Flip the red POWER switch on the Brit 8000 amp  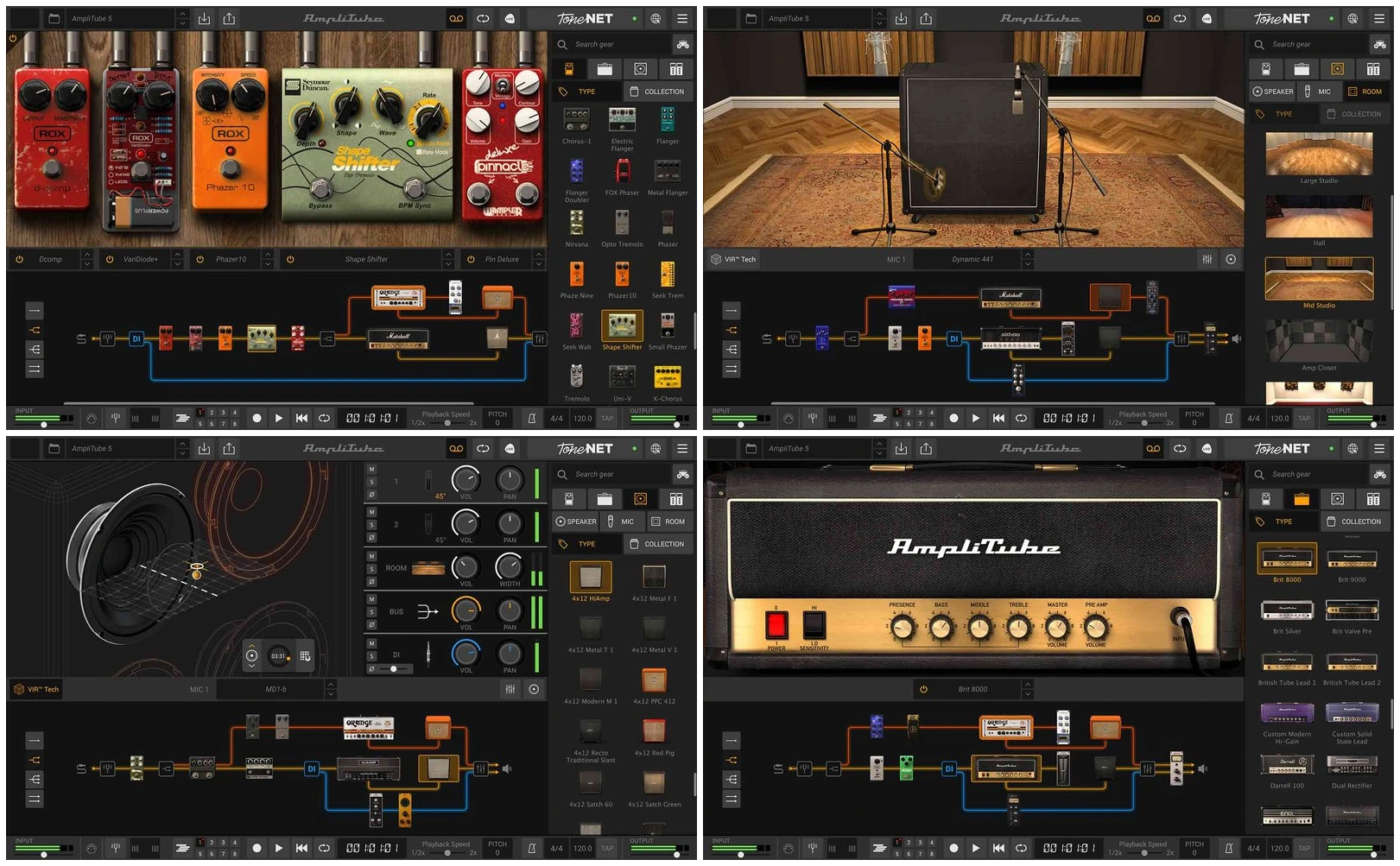click(776, 623)
